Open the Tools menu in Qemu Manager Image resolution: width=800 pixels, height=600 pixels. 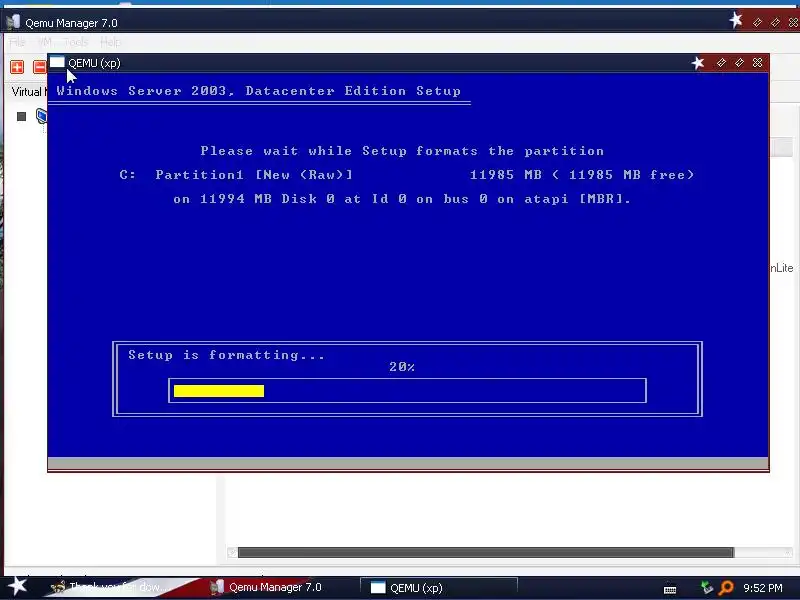[x=76, y=42]
